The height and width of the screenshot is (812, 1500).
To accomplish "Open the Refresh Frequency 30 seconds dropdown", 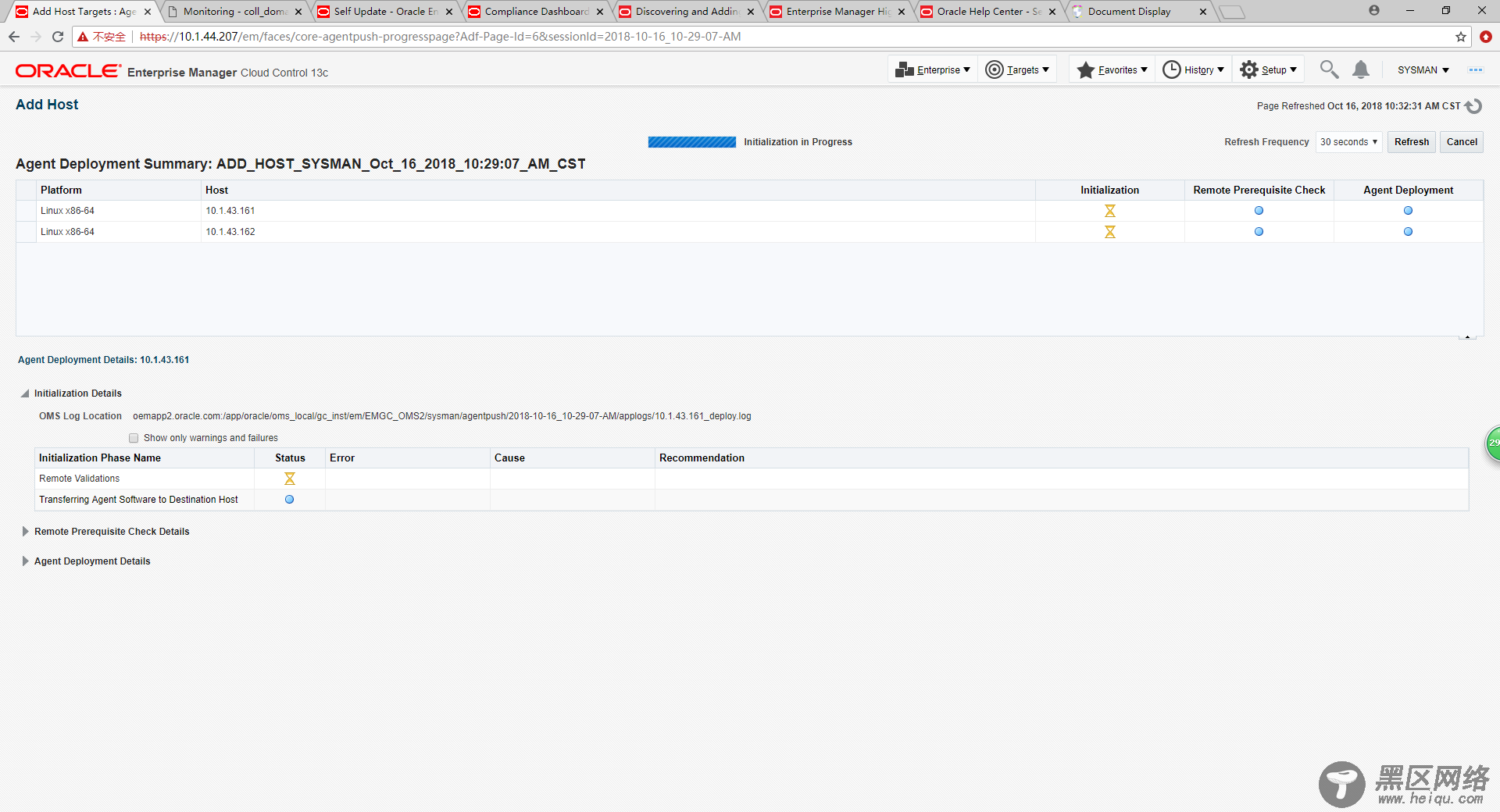I will pyautogui.click(x=1348, y=141).
